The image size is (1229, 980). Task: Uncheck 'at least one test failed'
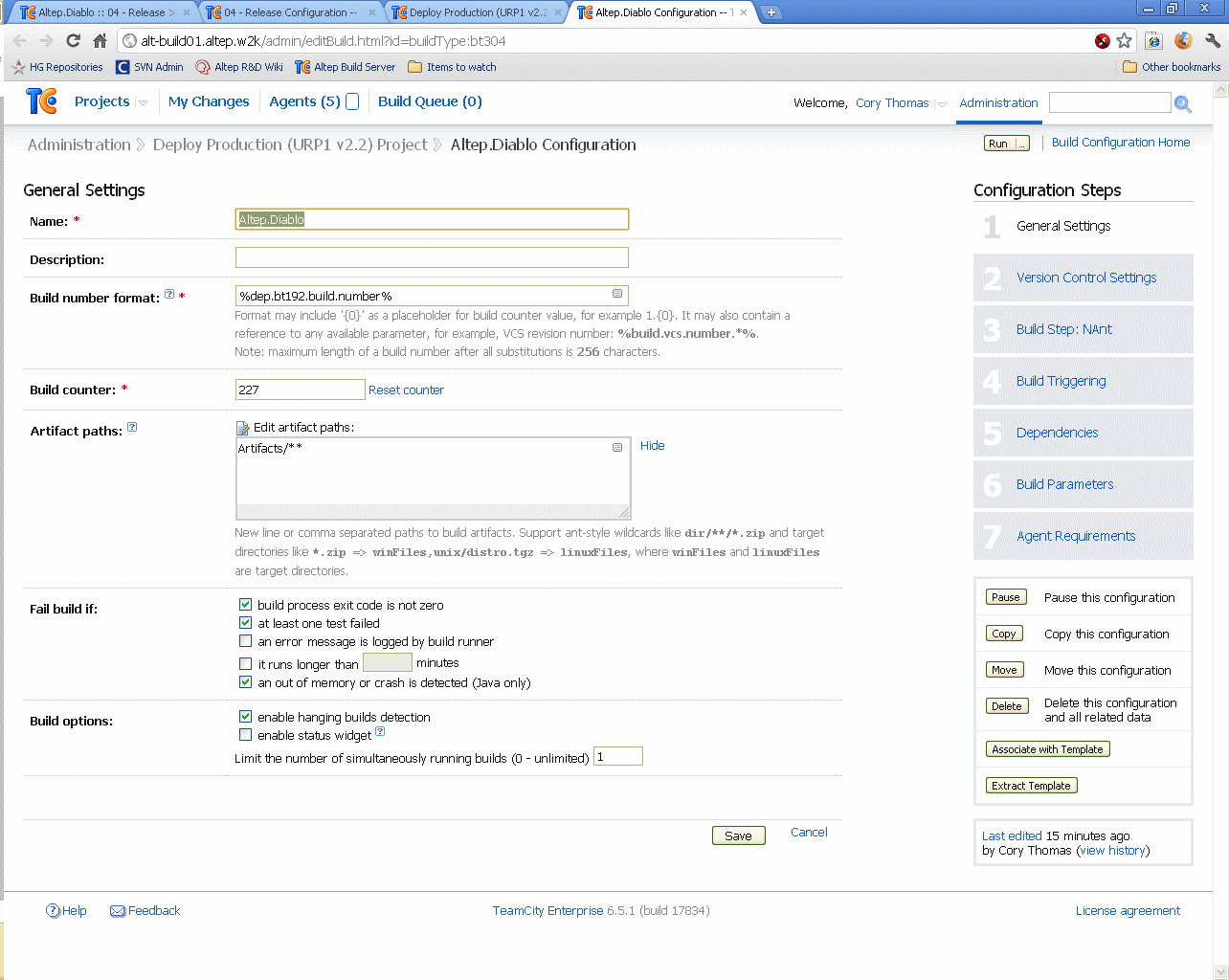(245, 622)
